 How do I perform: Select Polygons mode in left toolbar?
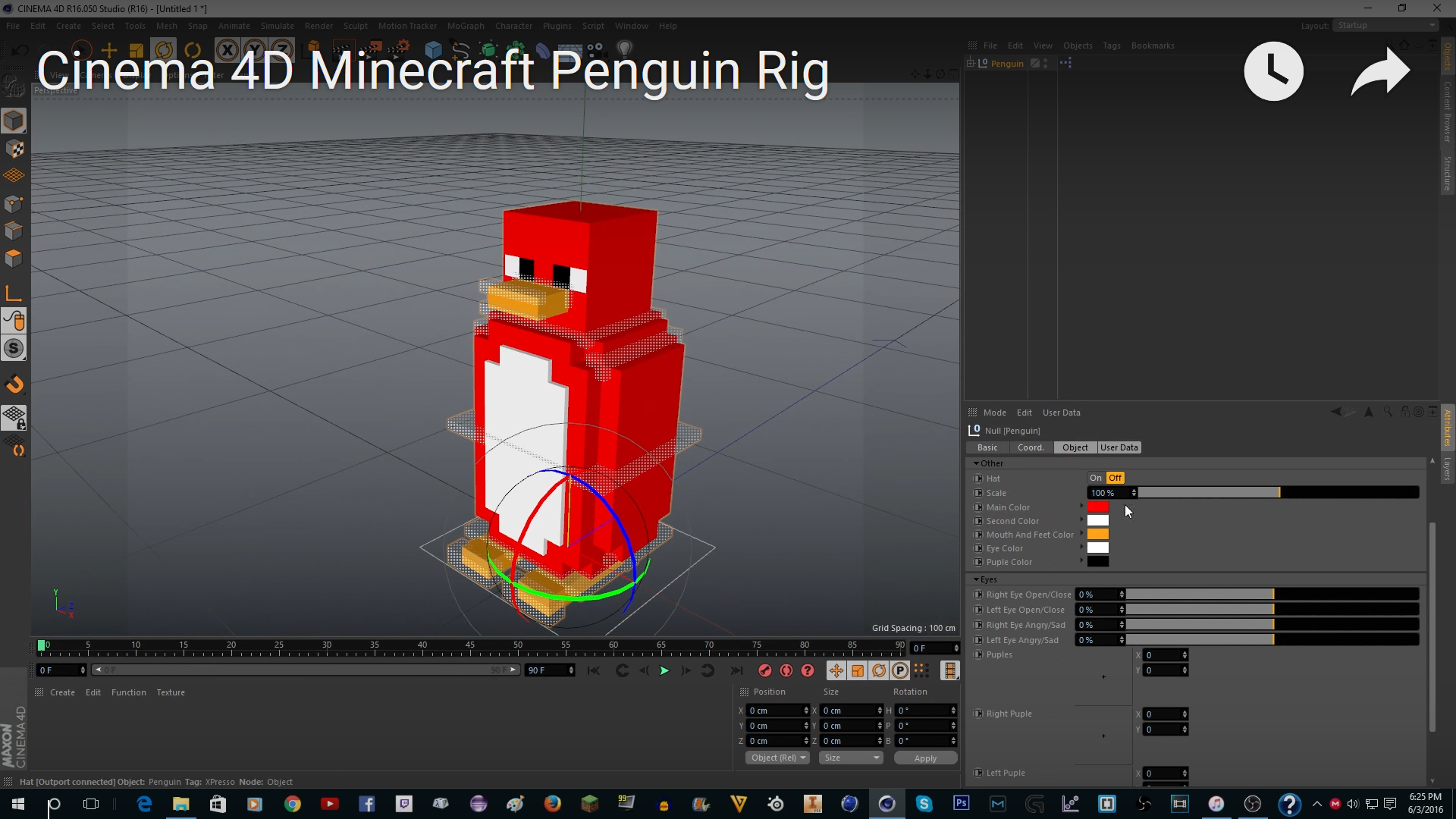tap(14, 258)
